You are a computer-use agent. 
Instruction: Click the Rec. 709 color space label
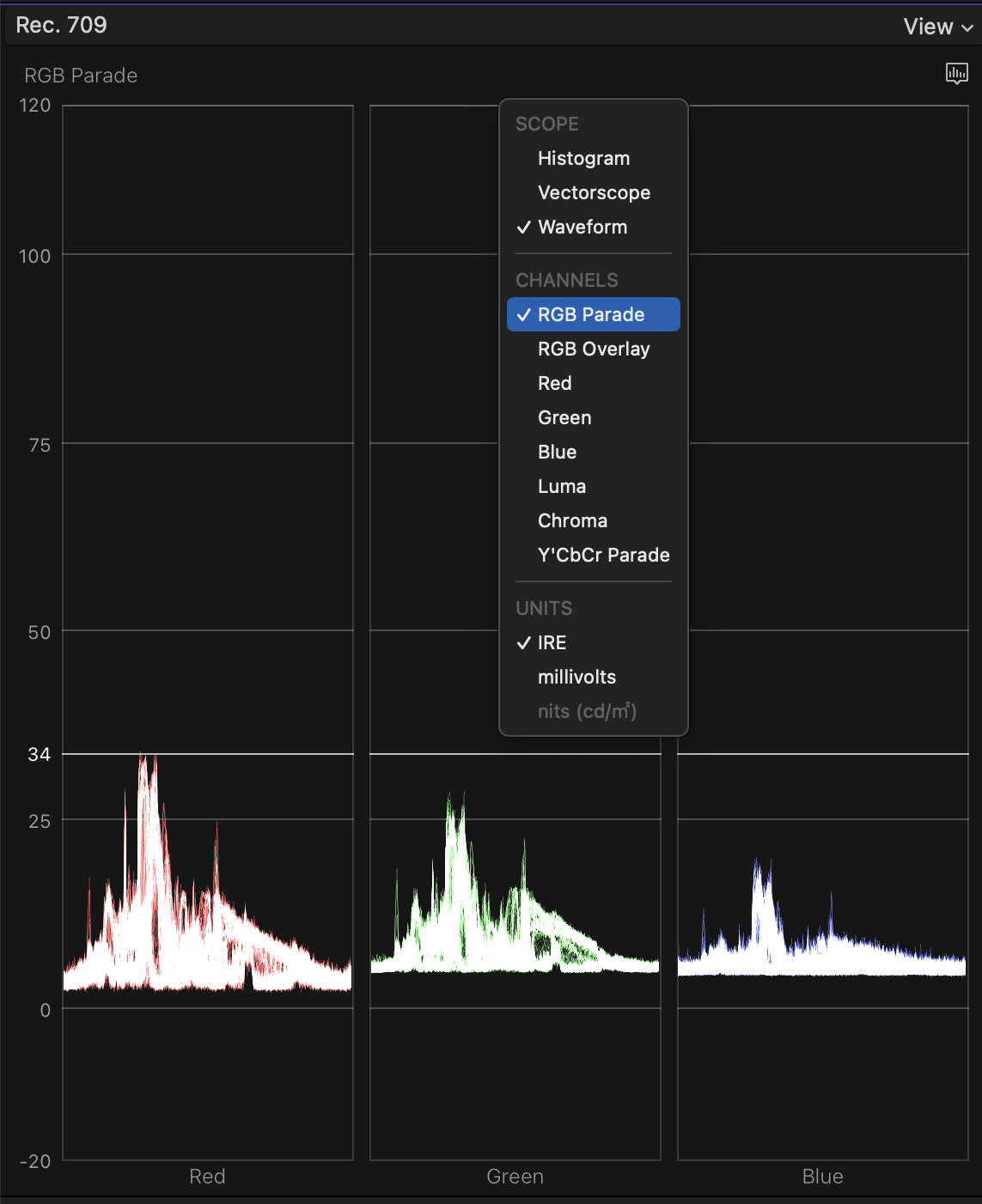coord(61,25)
